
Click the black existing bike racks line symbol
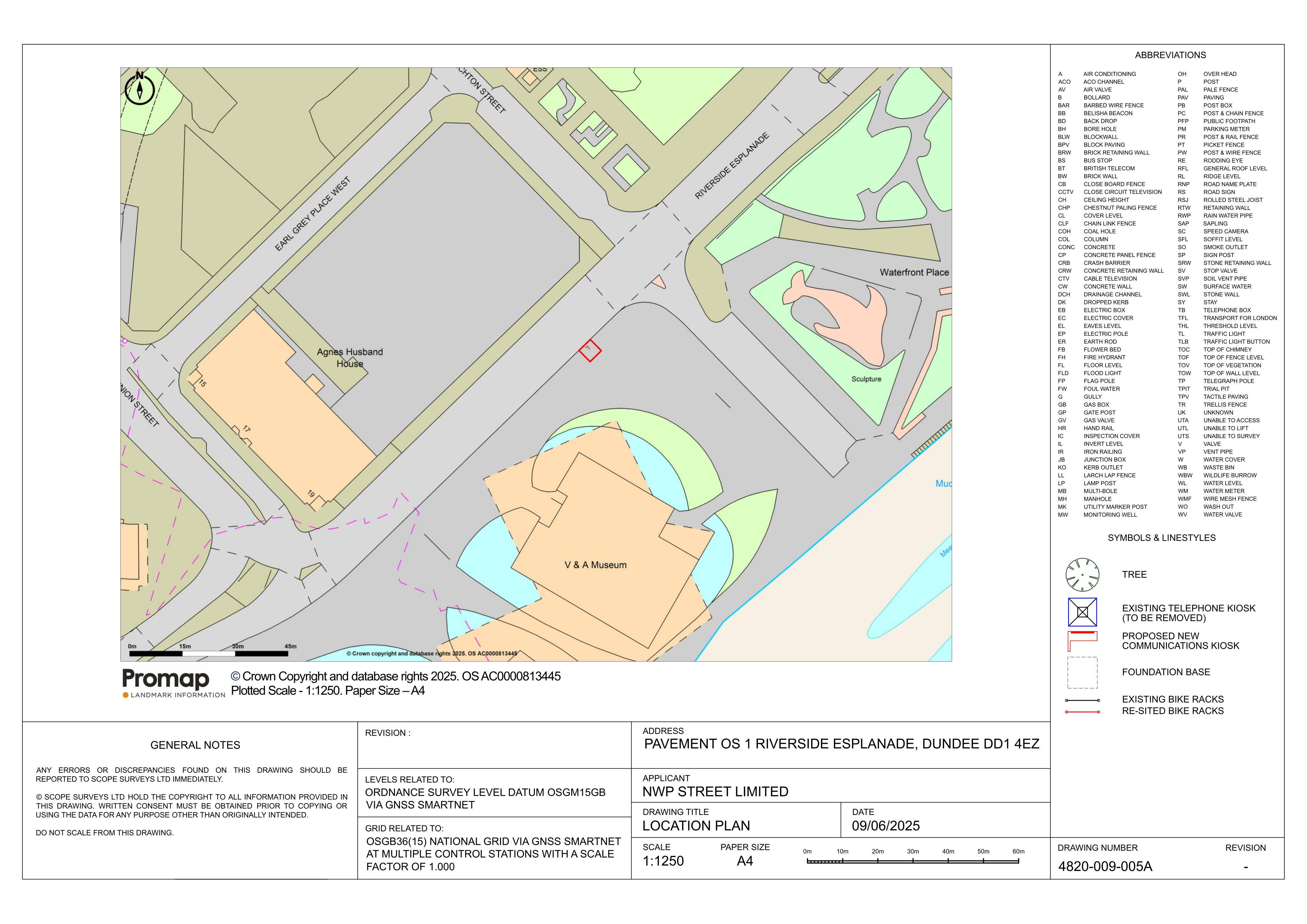1082,700
